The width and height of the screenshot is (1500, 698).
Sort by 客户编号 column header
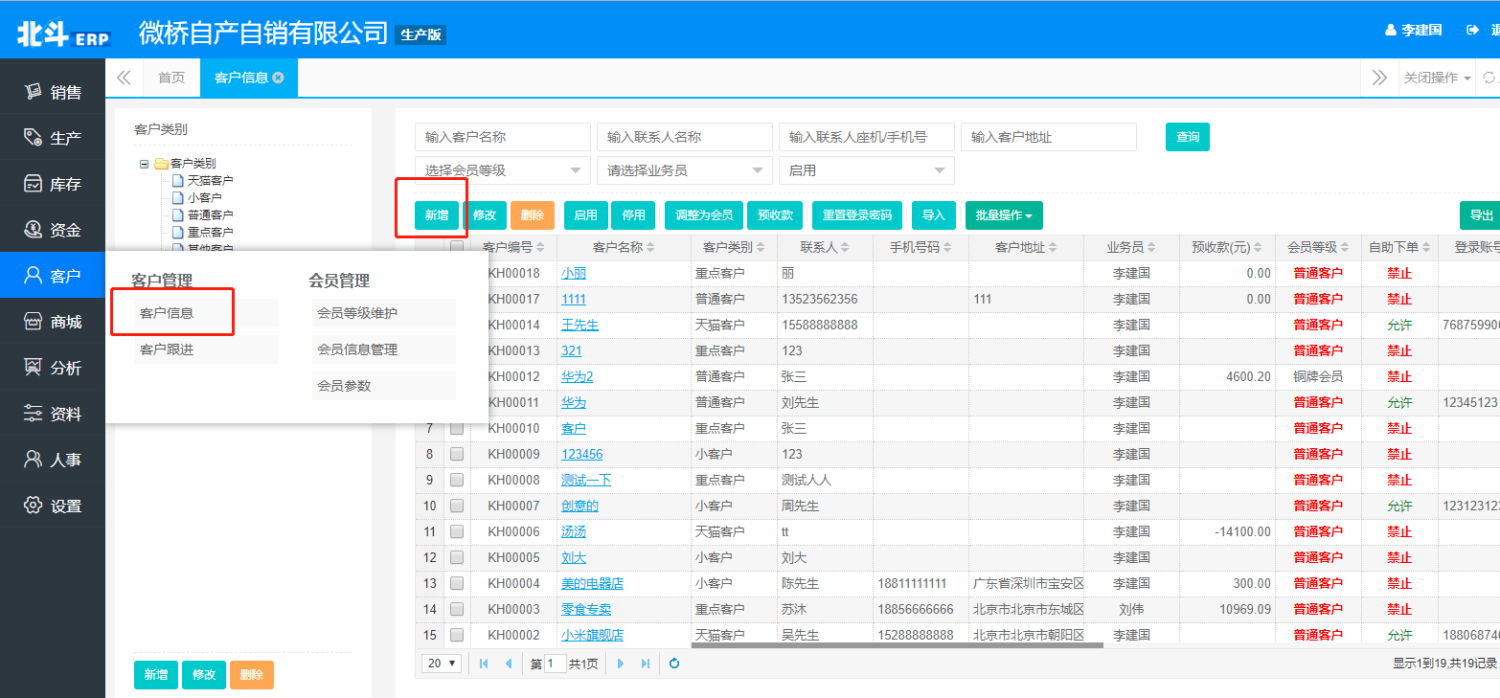tap(514, 247)
